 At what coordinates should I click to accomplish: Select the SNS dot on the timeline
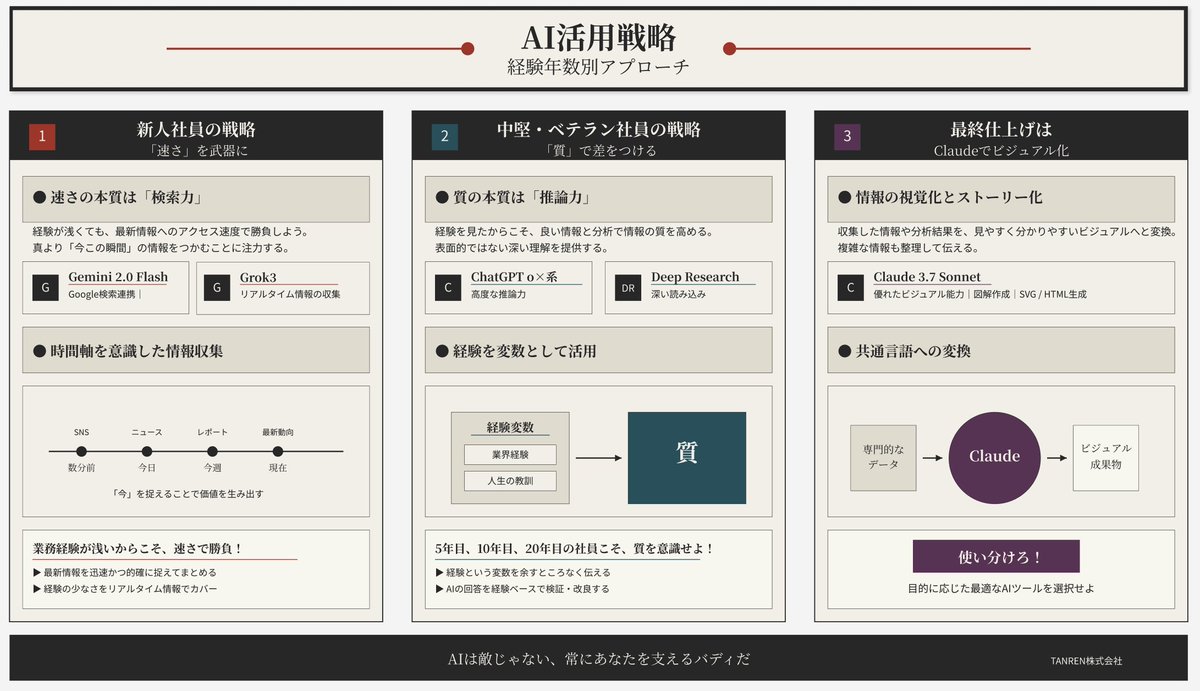(81, 451)
